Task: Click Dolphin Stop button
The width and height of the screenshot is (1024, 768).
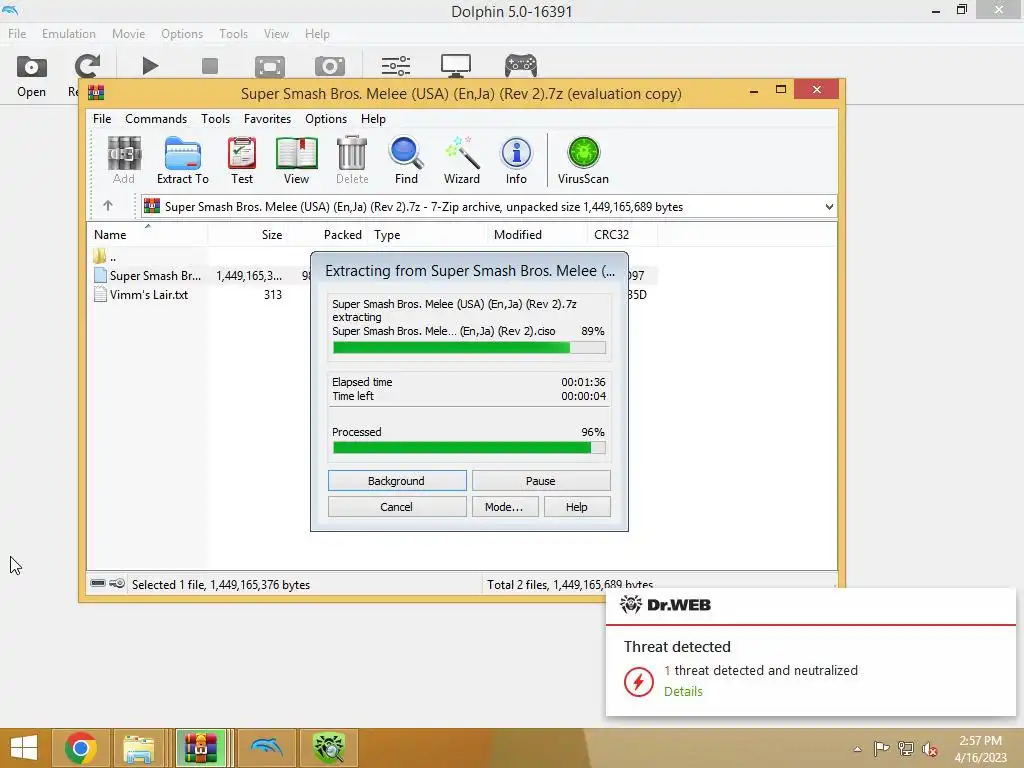Action: 210,66
